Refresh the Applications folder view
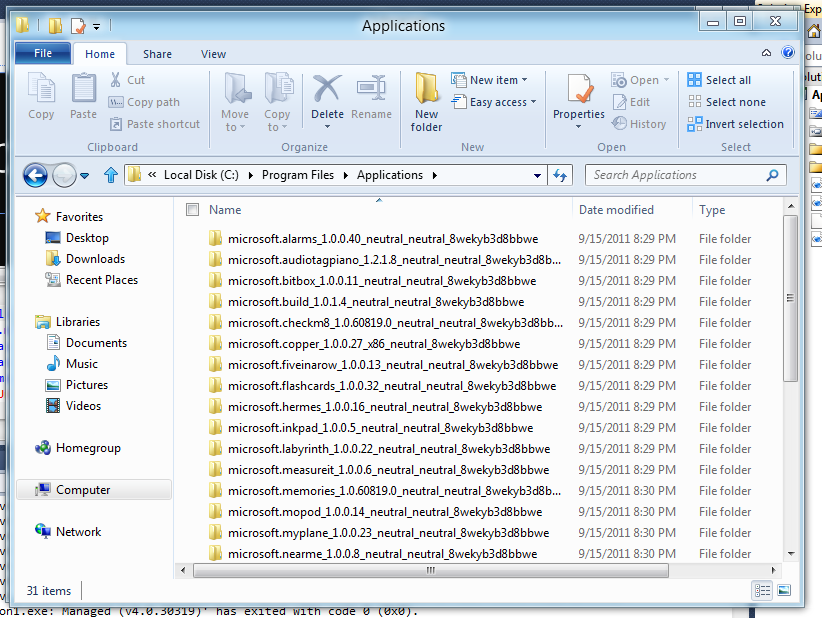Image resolution: width=822 pixels, height=618 pixels. tap(560, 175)
